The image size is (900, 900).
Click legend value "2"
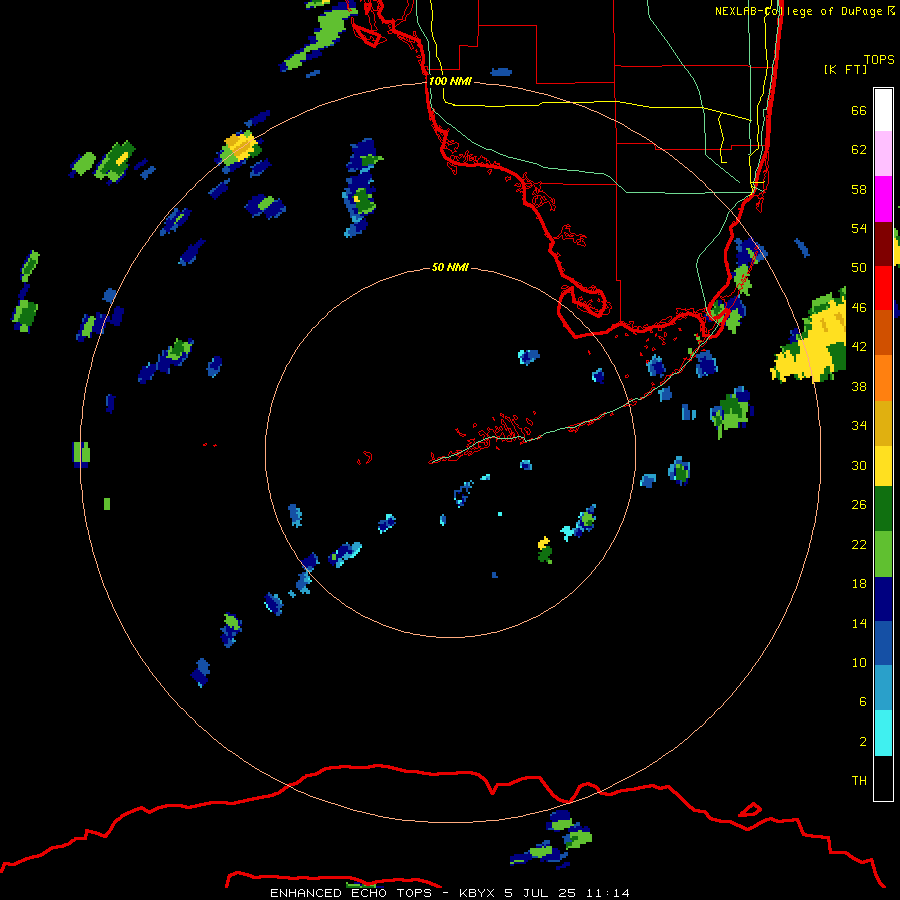pyautogui.click(x=863, y=742)
